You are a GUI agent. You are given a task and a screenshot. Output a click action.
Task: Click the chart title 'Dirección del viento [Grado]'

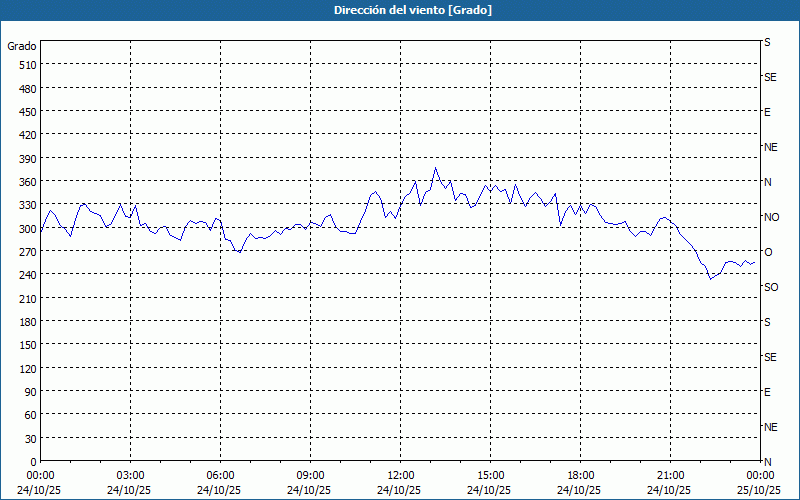click(x=399, y=10)
